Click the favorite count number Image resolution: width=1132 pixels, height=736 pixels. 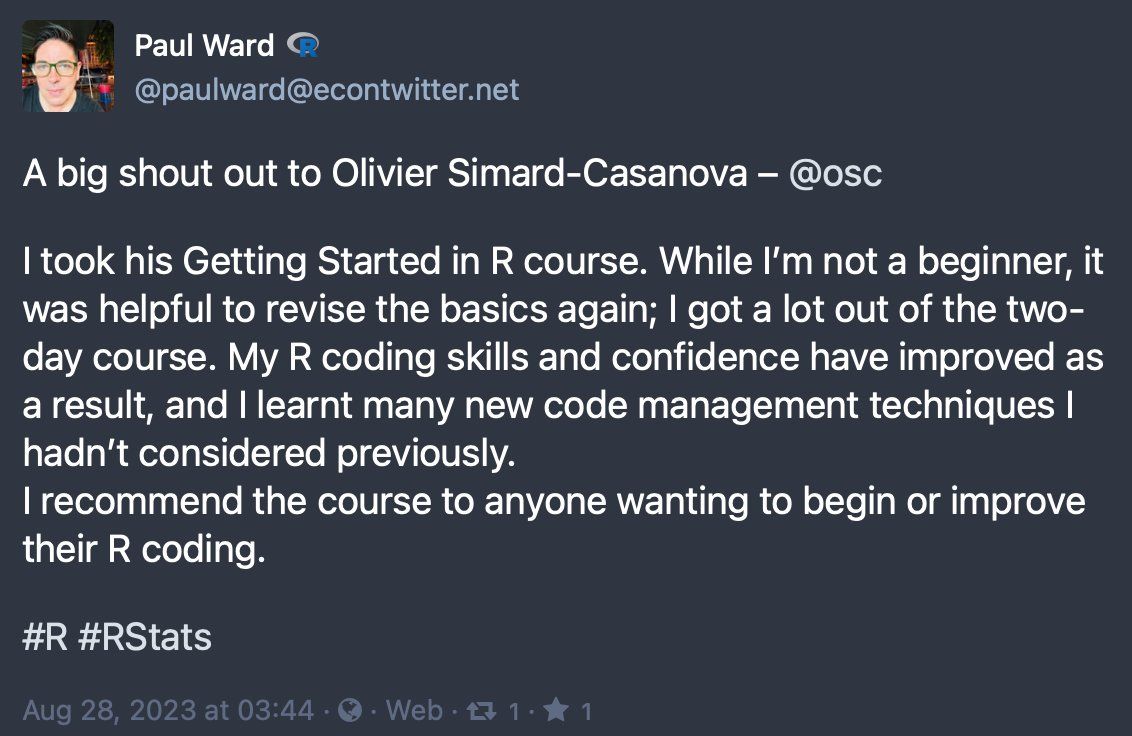[x=587, y=711]
